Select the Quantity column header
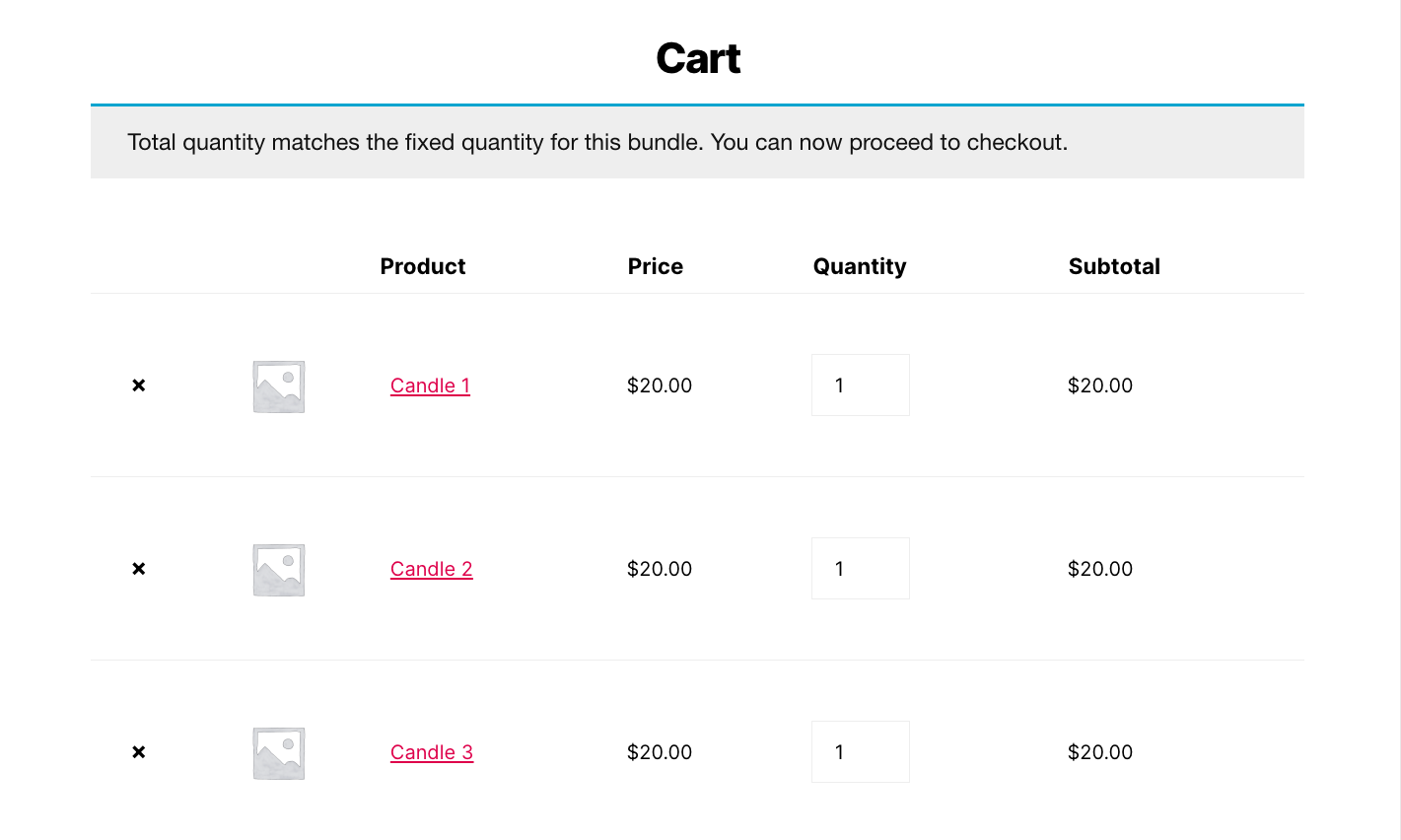The width and height of the screenshot is (1401, 840). (x=860, y=266)
